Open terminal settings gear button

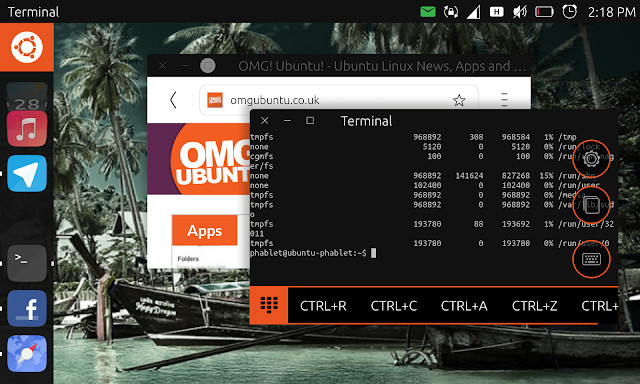tap(591, 158)
